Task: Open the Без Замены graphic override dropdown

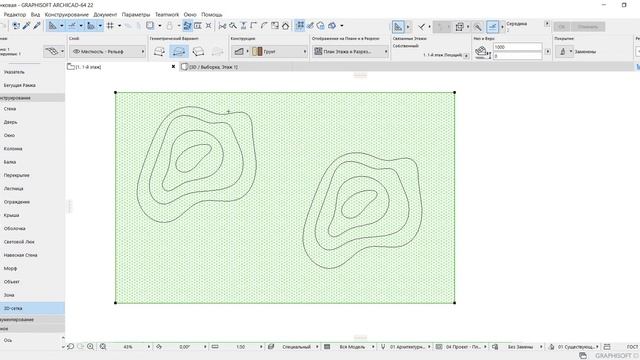Action: pos(522,347)
